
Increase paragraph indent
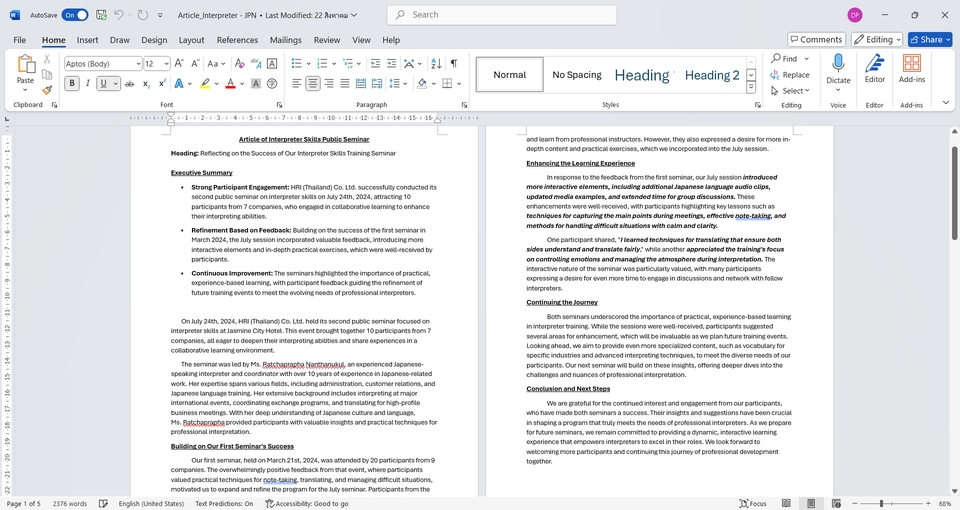[x=391, y=64]
